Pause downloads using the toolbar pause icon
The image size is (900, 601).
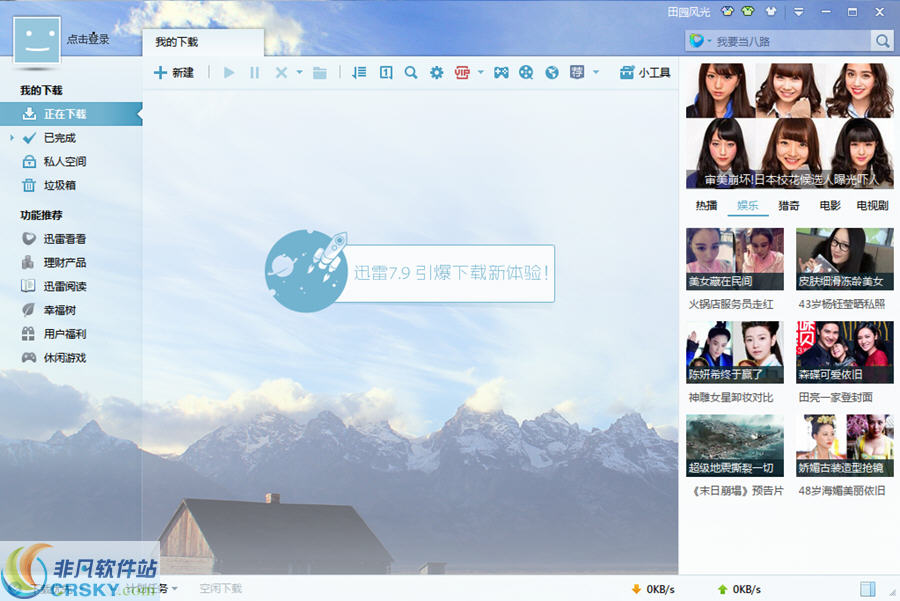[x=254, y=72]
